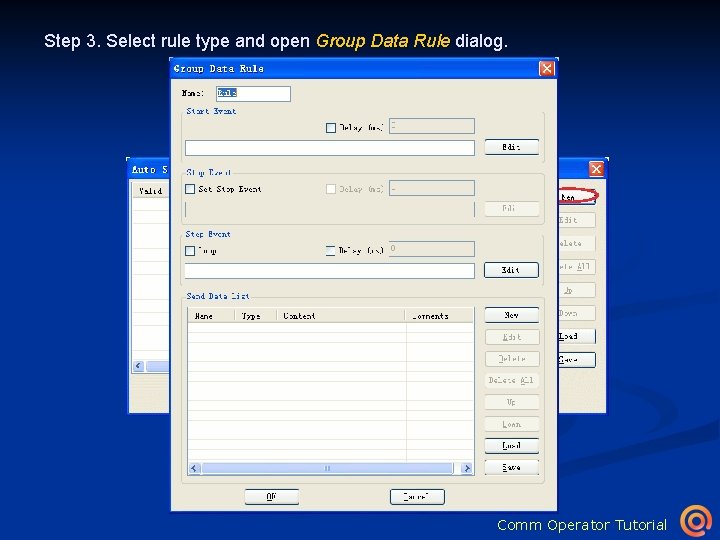Image resolution: width=720 pixels, height=540 pixels.
Task: Click Load button in the background window
Action: [x=577, y=336]
